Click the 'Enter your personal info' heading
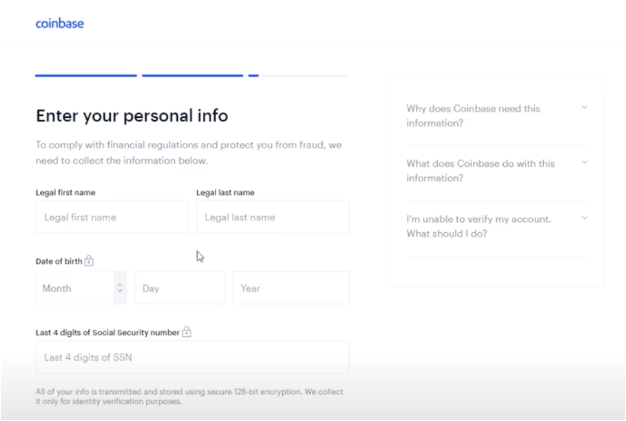626x421 pixels. coord(132,116)
